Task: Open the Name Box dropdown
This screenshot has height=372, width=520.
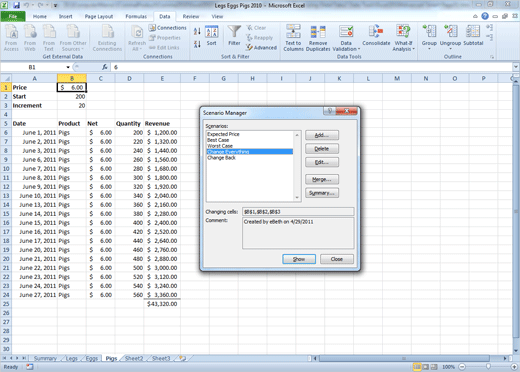Action: point(68,67)
